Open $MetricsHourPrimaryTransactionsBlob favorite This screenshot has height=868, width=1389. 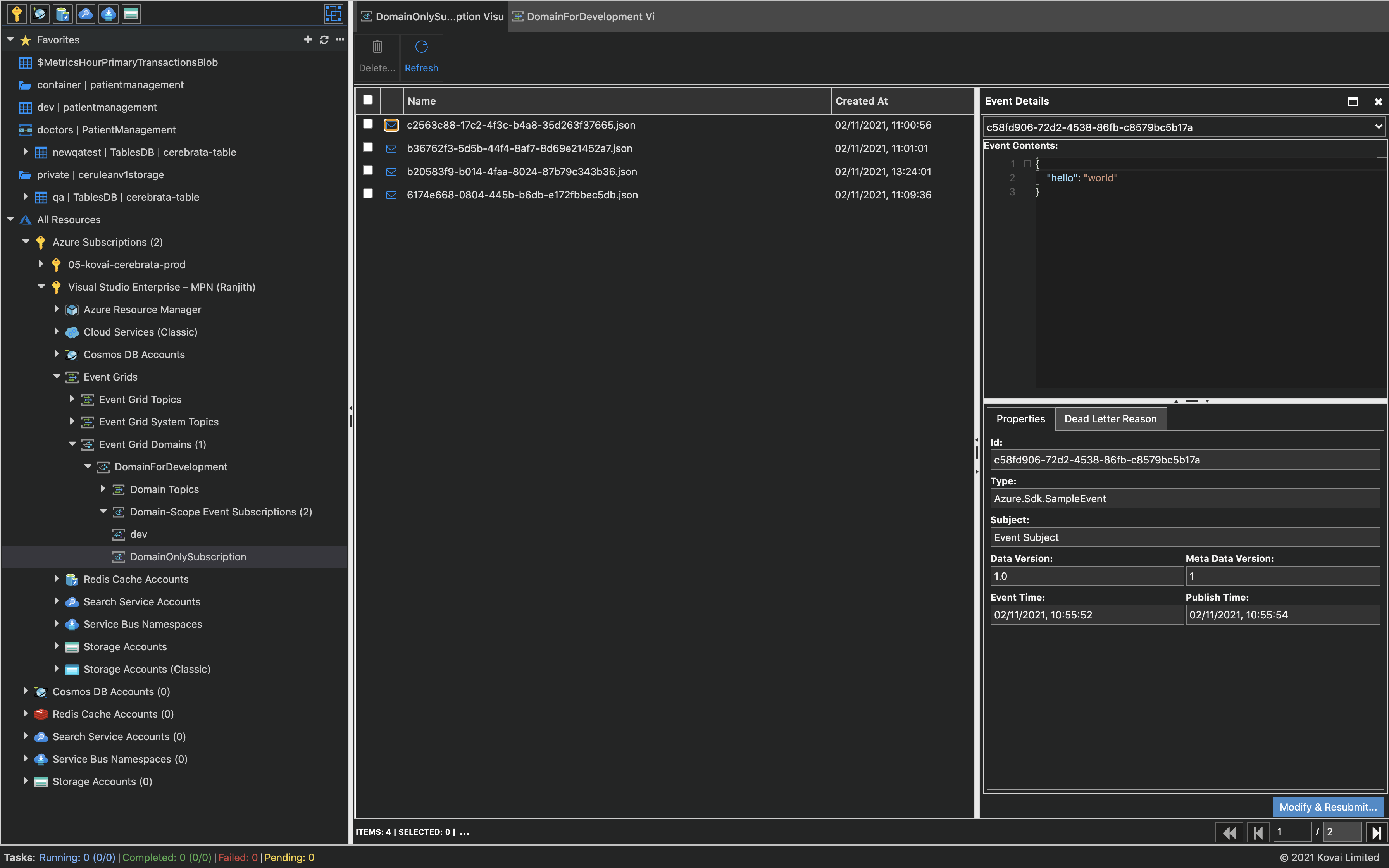pos(128,62)
